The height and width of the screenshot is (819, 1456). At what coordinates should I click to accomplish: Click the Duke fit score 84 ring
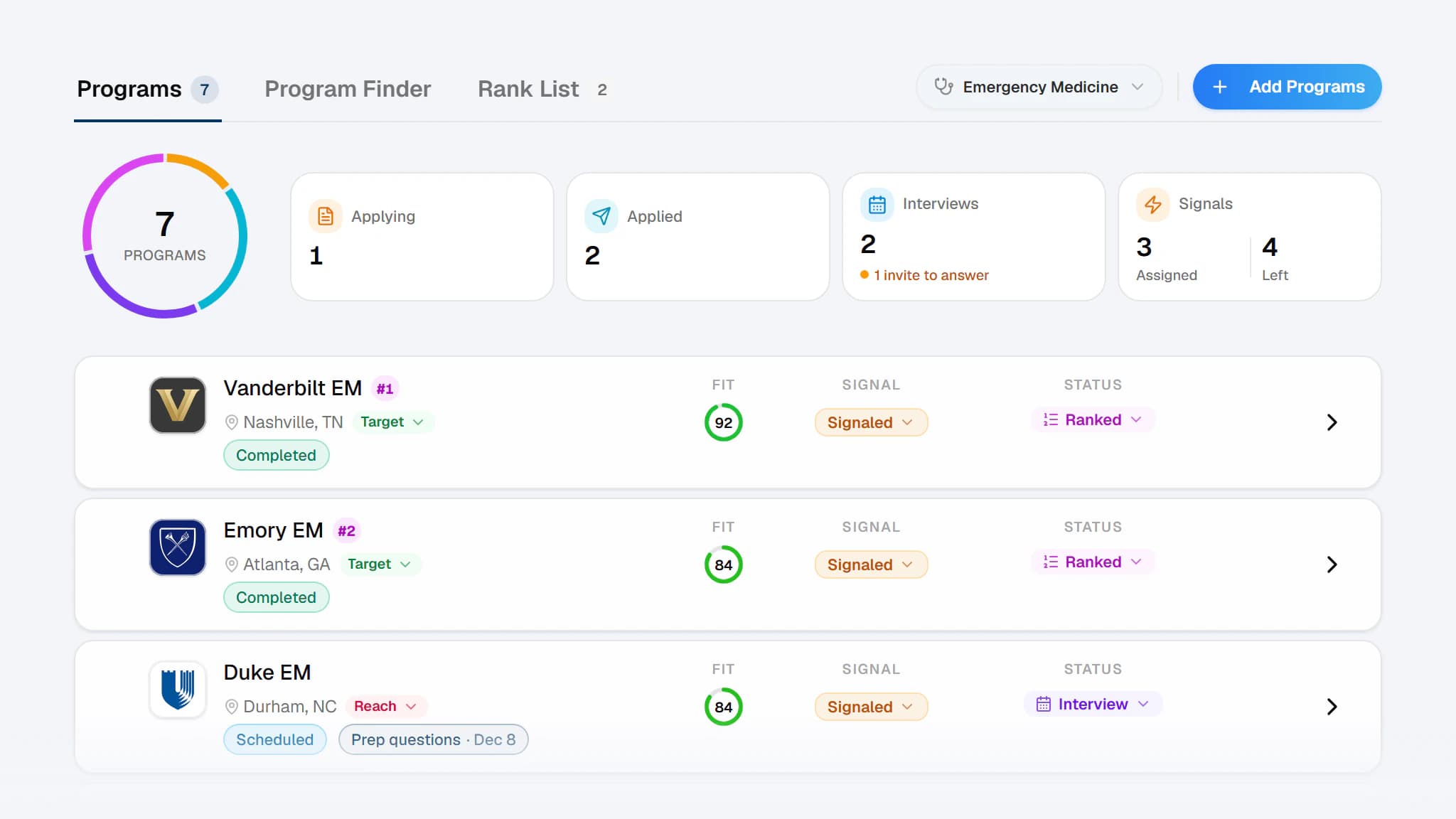pyautogui.click(x=723, y=707)
